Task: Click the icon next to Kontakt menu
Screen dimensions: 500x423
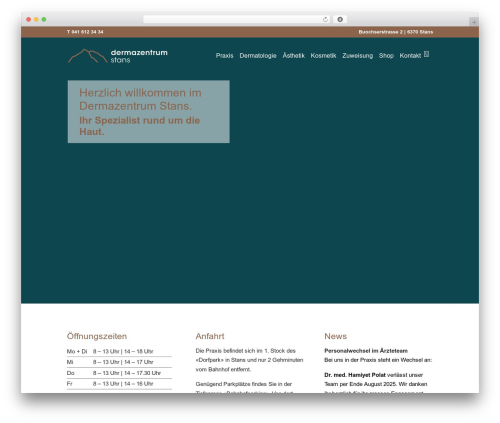Action: click(x=426, y=54)
